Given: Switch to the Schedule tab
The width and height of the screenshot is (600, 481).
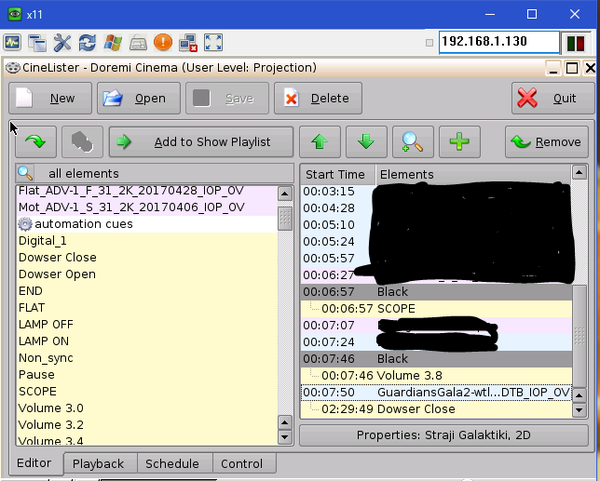Looking at the screenshot, I should [x=172, y=464].
